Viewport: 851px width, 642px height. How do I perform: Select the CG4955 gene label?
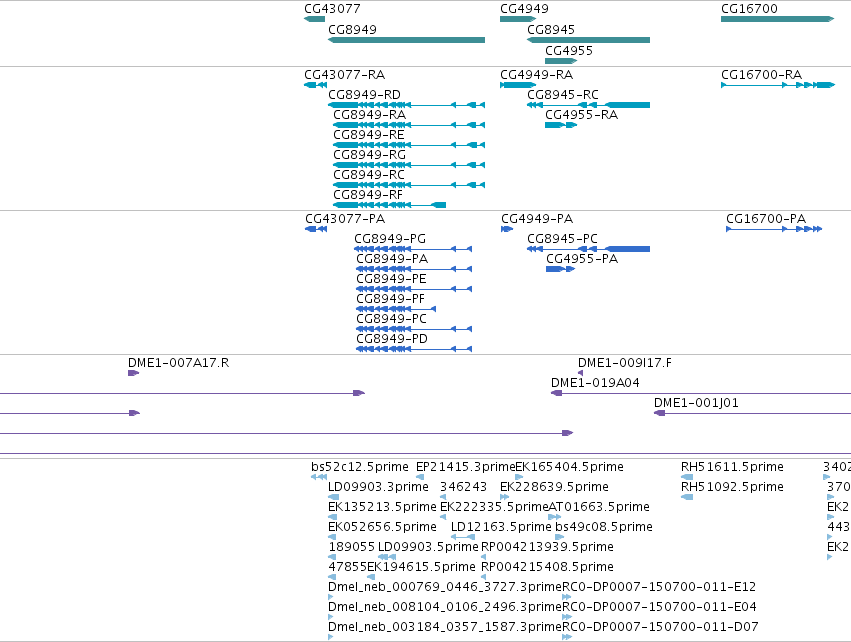pyautogui.click(x=569, y=50)
